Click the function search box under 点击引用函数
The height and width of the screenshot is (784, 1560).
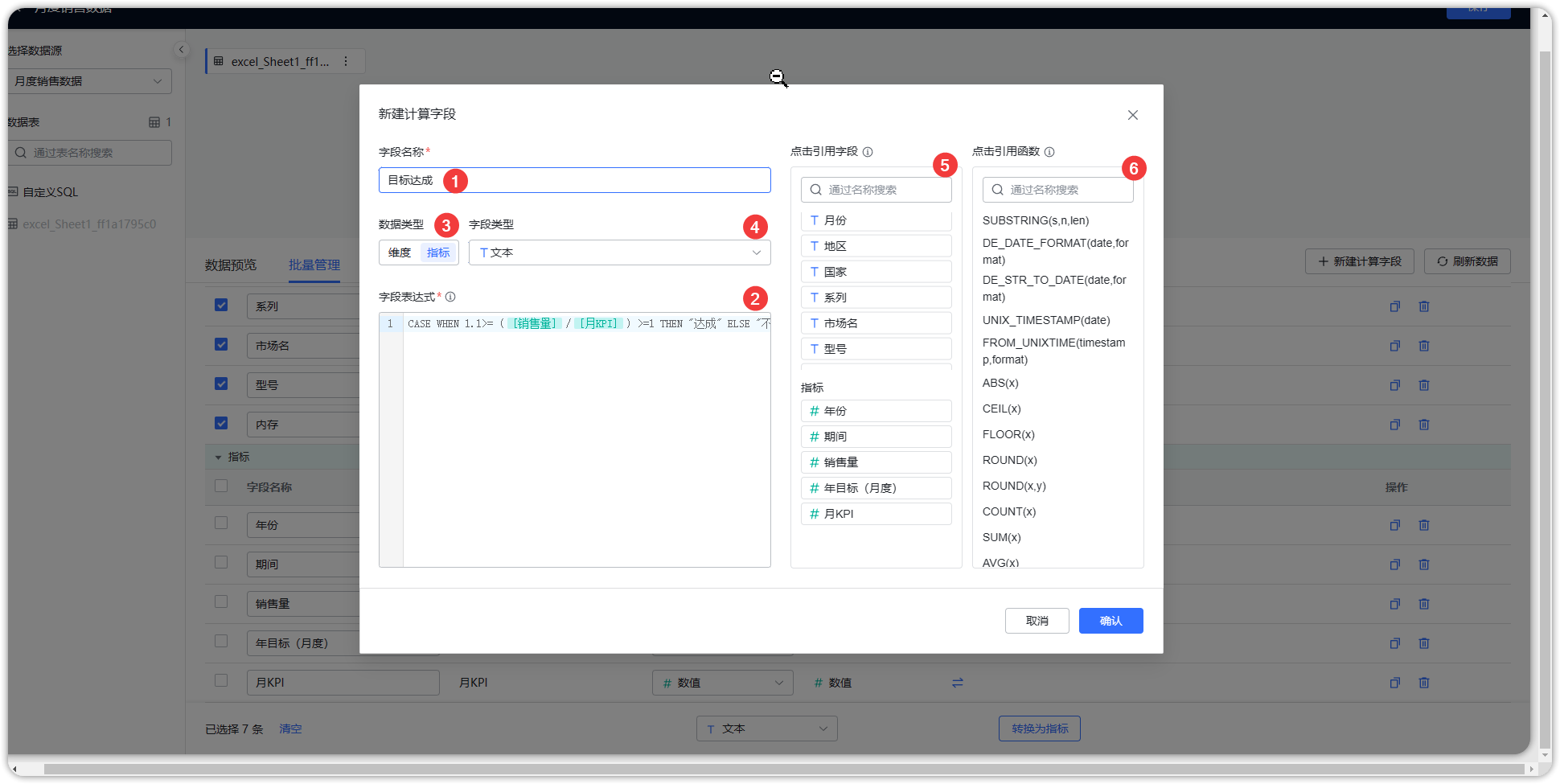point(1057,190)
